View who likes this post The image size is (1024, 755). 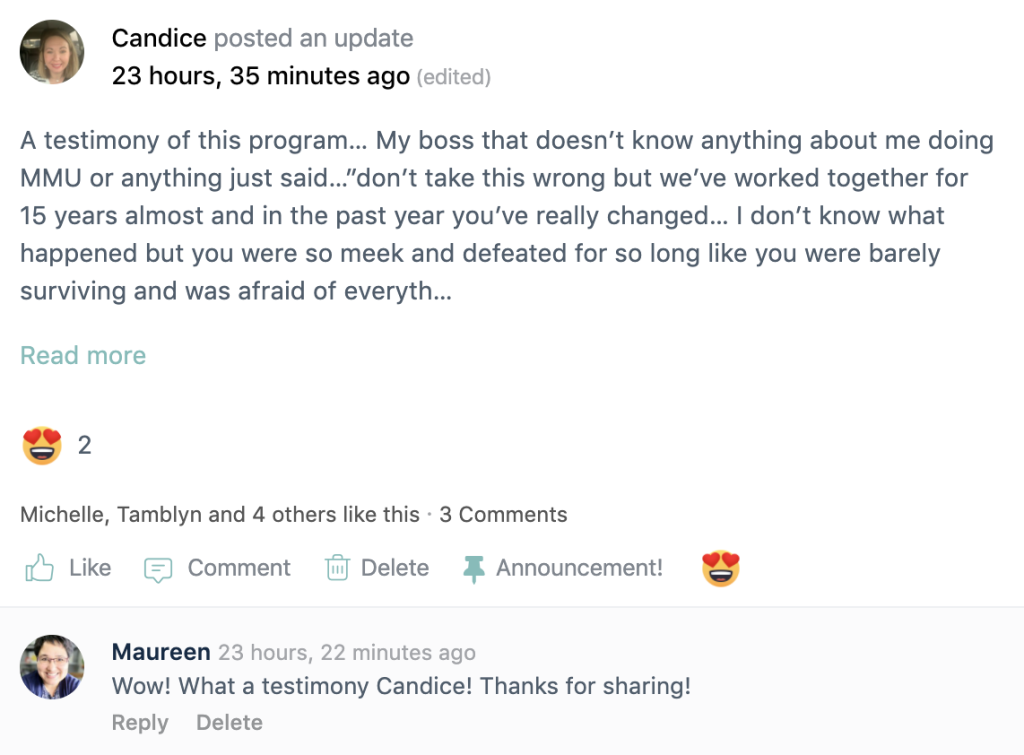point(219,515)
